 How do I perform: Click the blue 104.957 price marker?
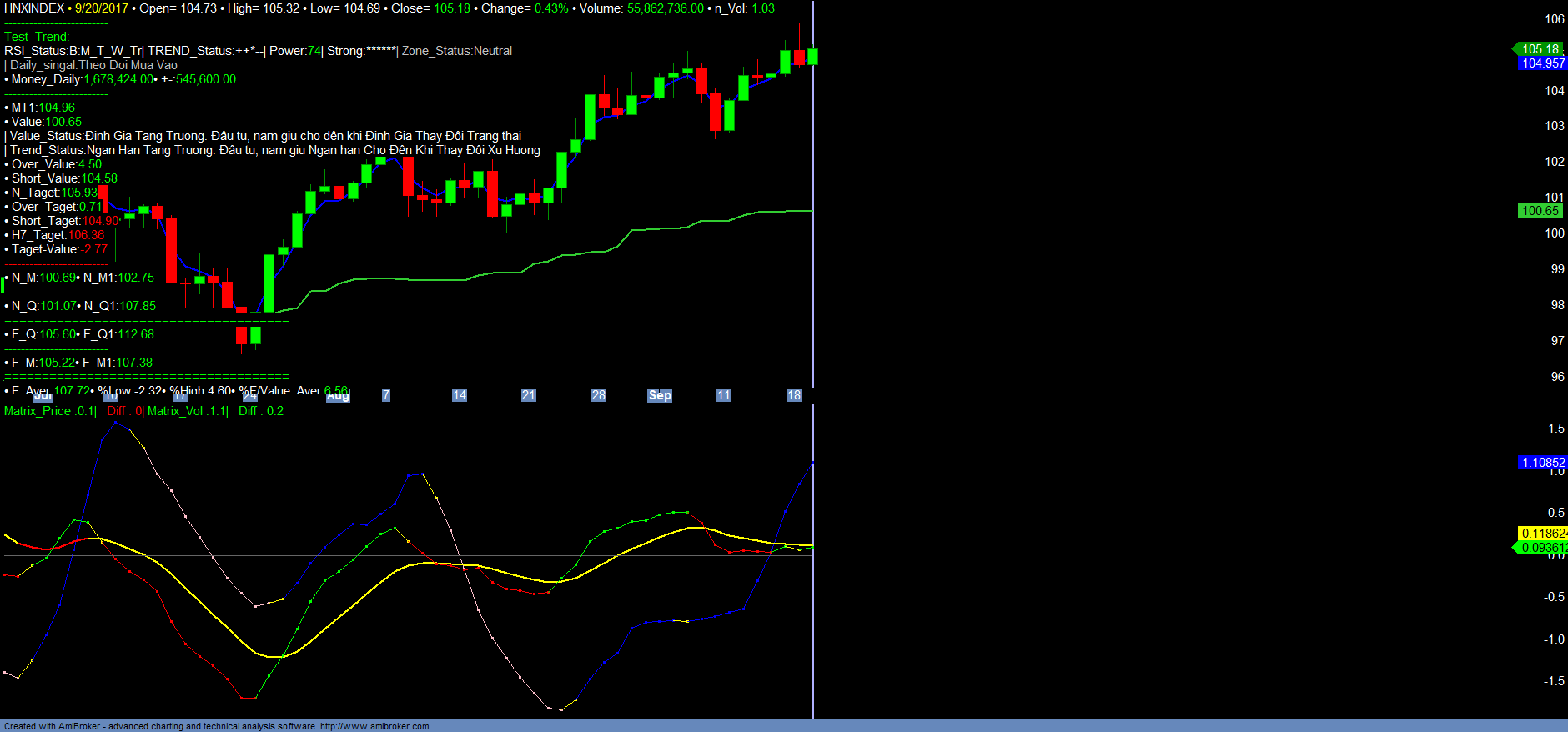tap(1542, 63)
